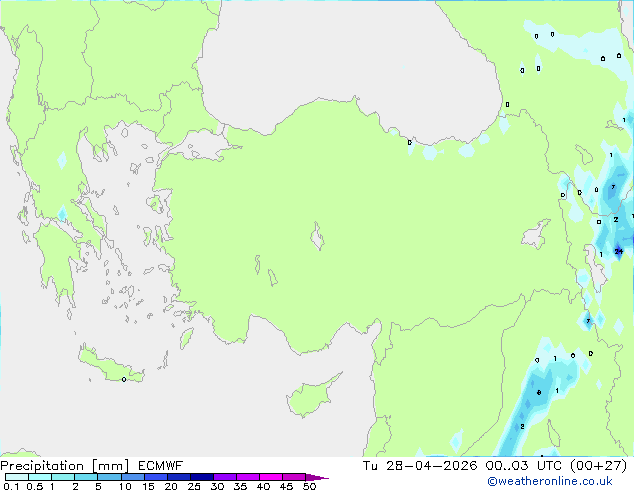This screenshot has height=490, width=634.
Task: Click the 'ECMWF' model label
Action: click(x=160, y=466)
